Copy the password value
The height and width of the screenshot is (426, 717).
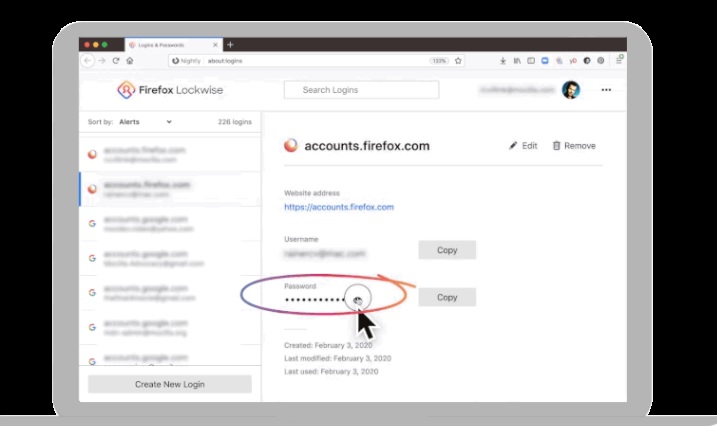click(447, 297)
